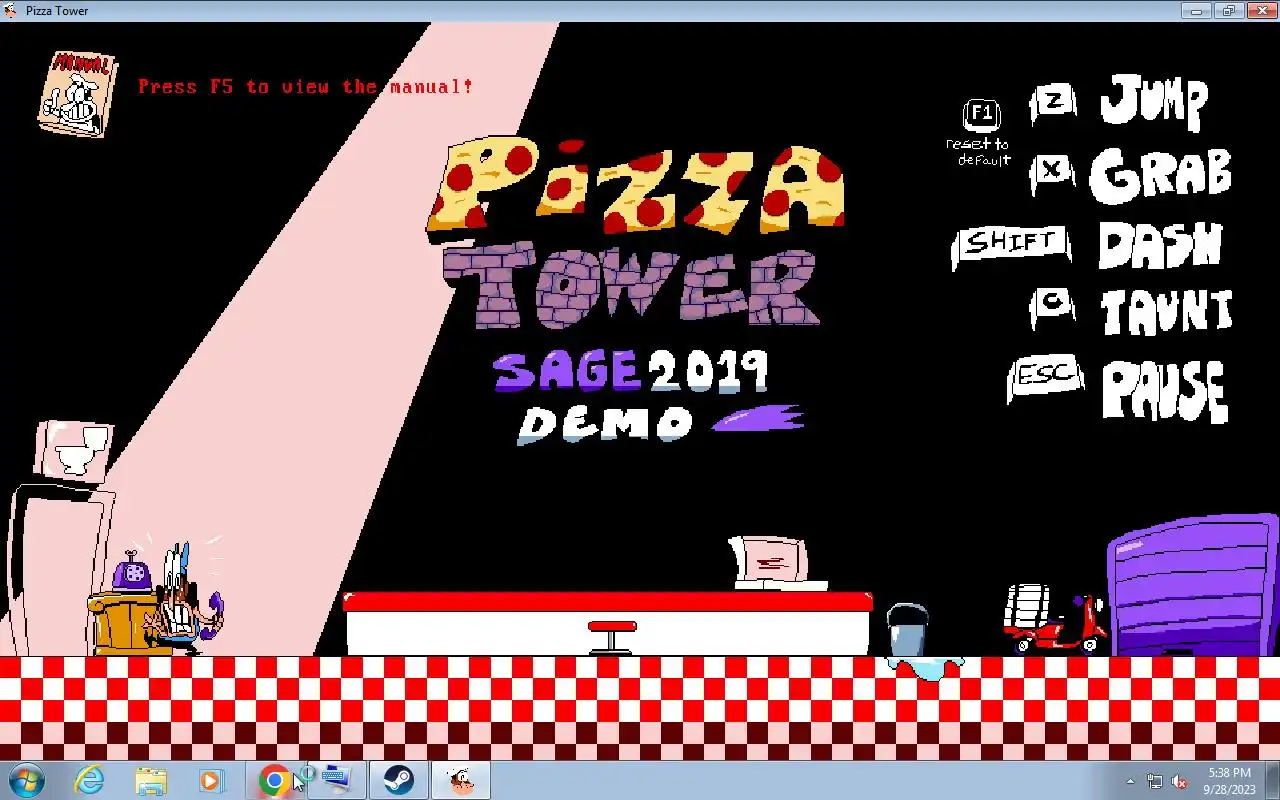This screenshot has height=800, width=1280.
Task: Open the network status tray icon
Action: [x=1155, y=781]
